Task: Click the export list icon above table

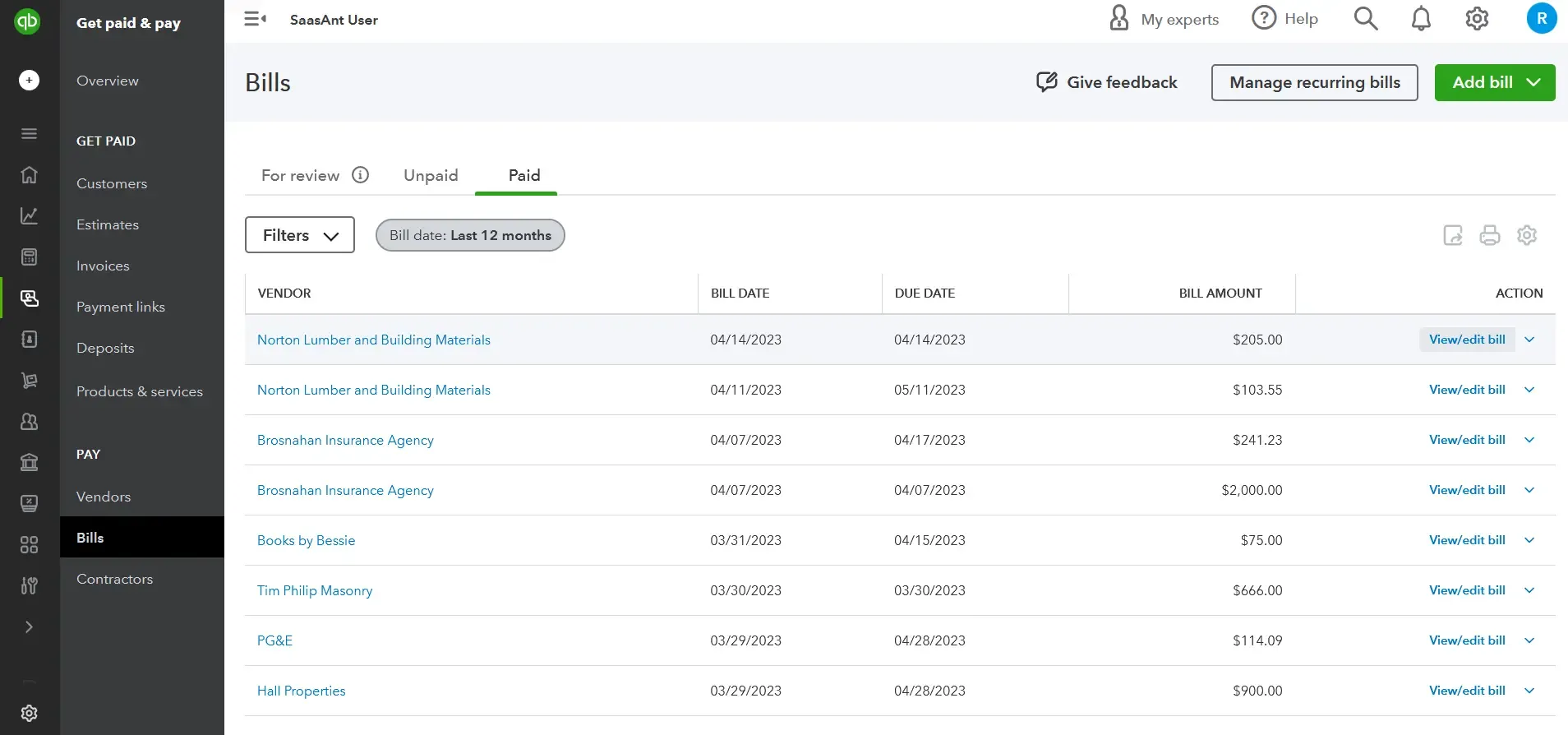Action: point(1453,235)
